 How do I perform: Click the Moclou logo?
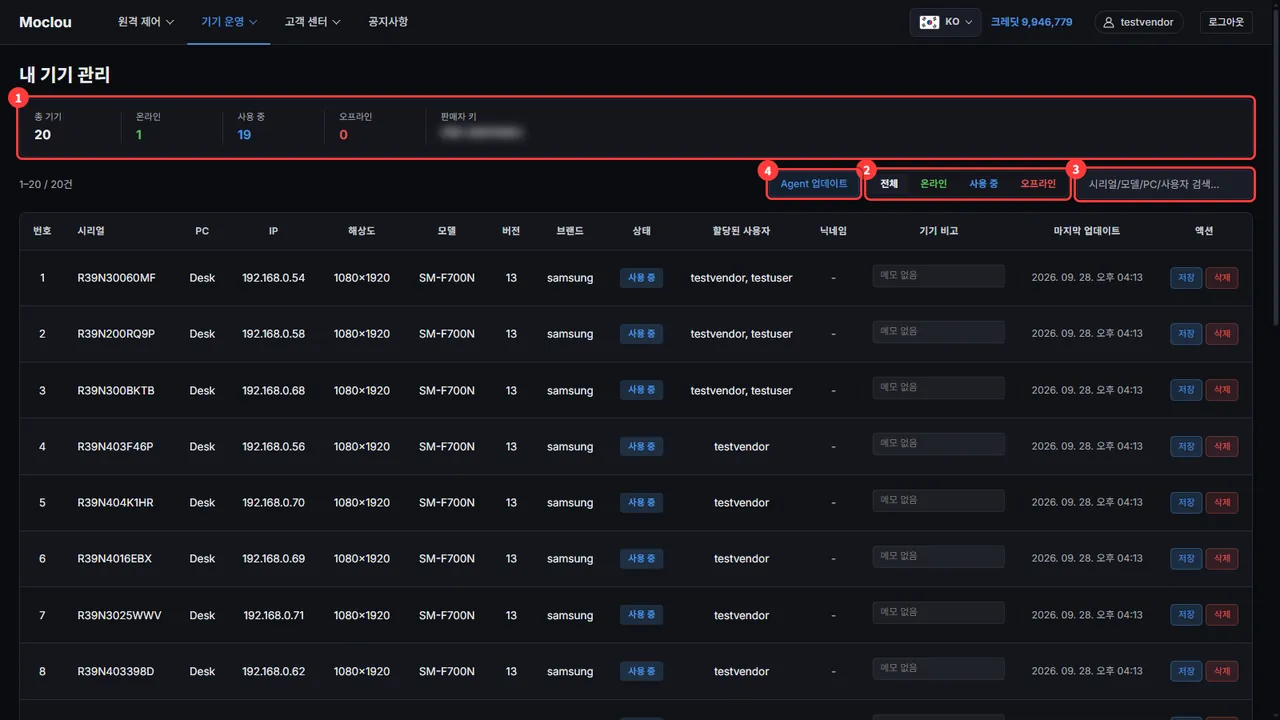tap(45, 22)
